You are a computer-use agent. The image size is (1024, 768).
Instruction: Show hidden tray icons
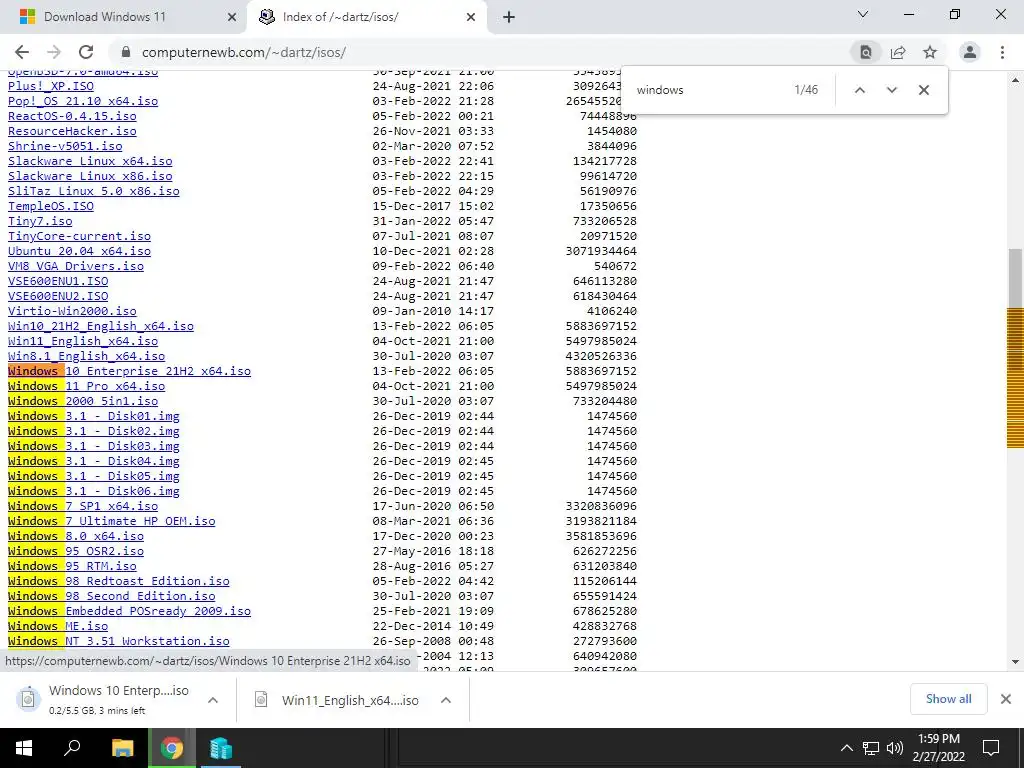846,748
